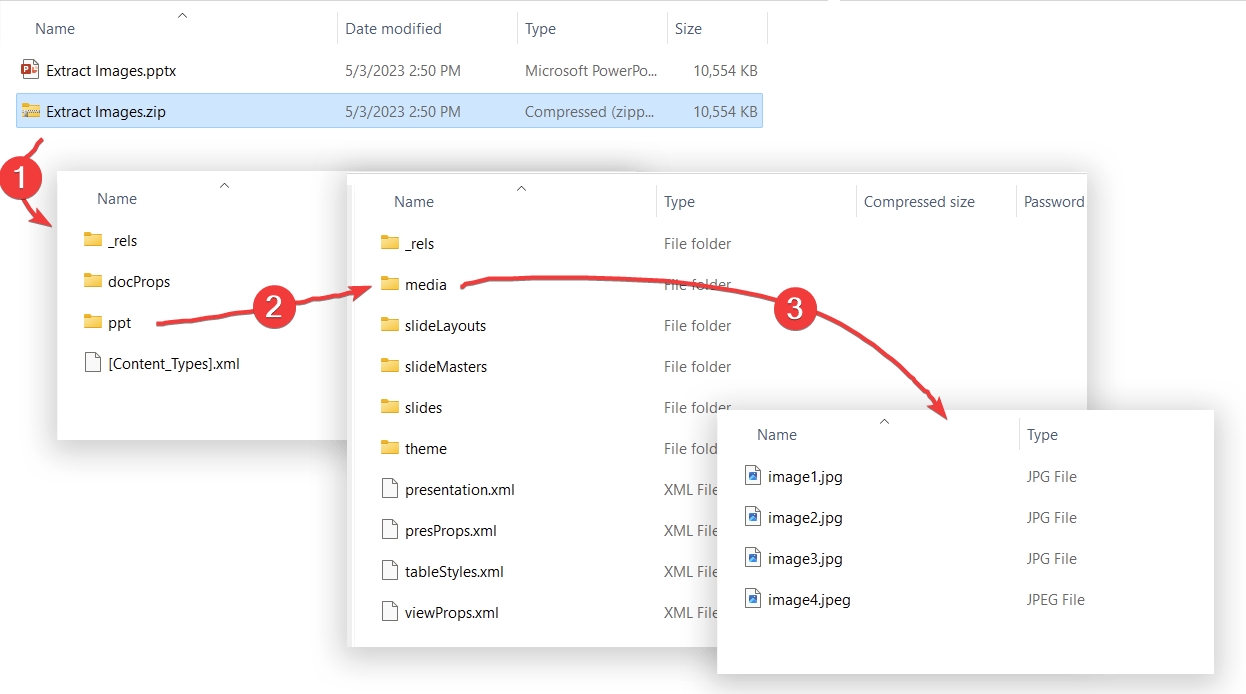Toggle Name sorting in the leftmost folder window
The width and height of the screenshot is (1246, 694).
[224, 185]
